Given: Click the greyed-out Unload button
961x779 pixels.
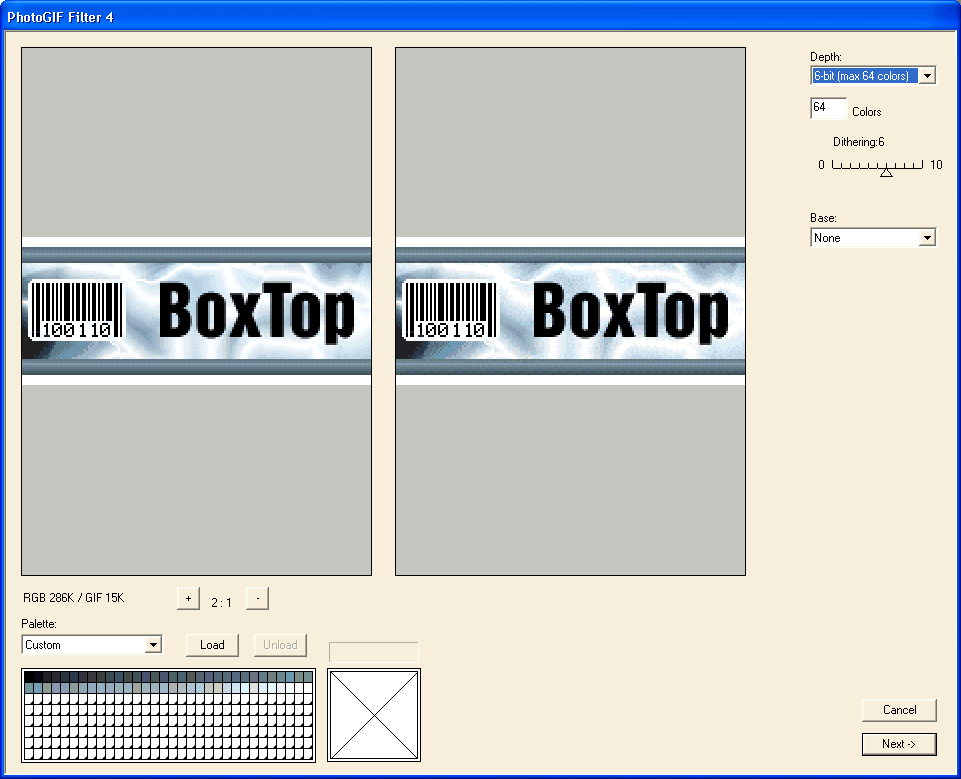Looking at the screenshot, I should [280, 645].
